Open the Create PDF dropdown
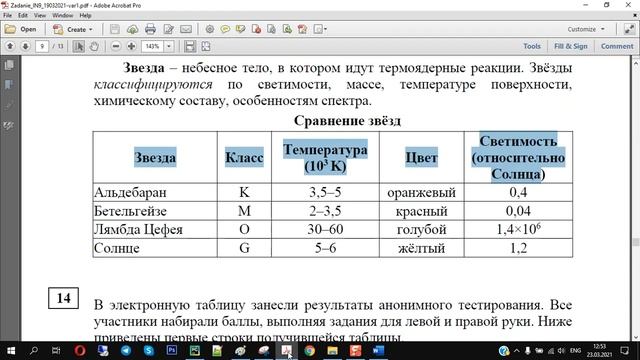This screenshot has height=360, width=640. (73, 29)
